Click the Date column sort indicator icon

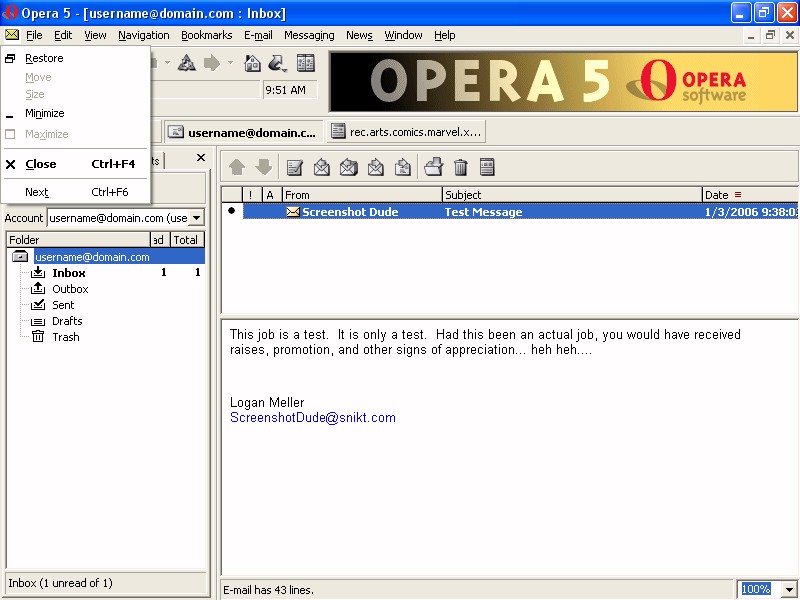(x=738, y=194)
